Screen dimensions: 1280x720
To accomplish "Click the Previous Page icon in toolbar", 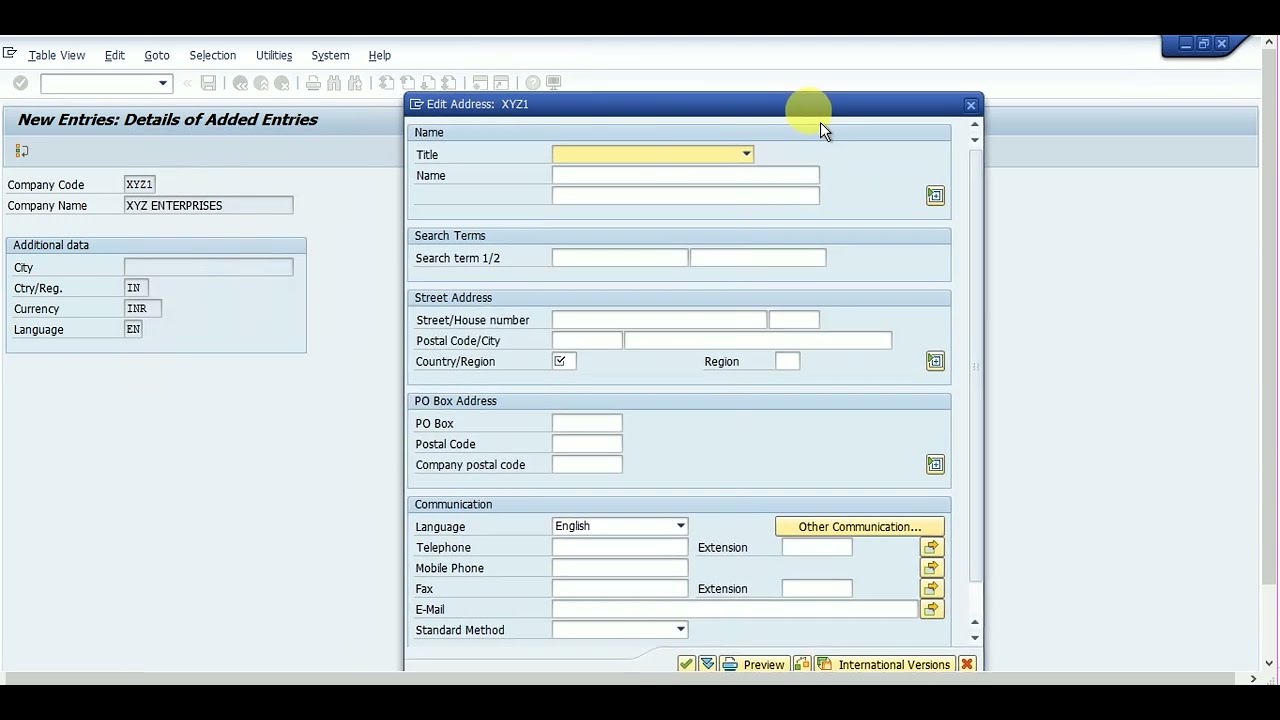I will point(407,83).
